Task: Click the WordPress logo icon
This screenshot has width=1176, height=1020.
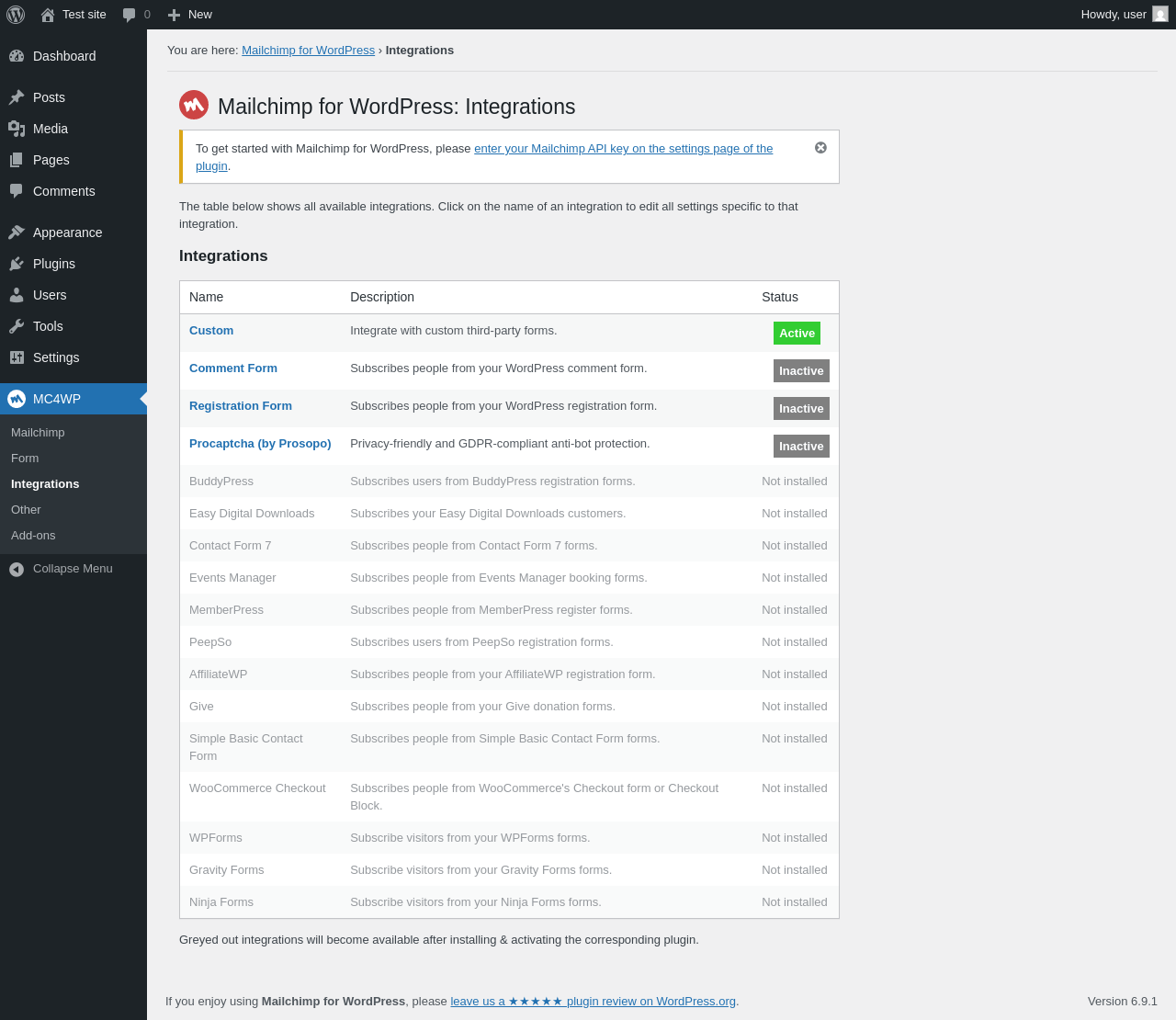Action: point(16,15)
